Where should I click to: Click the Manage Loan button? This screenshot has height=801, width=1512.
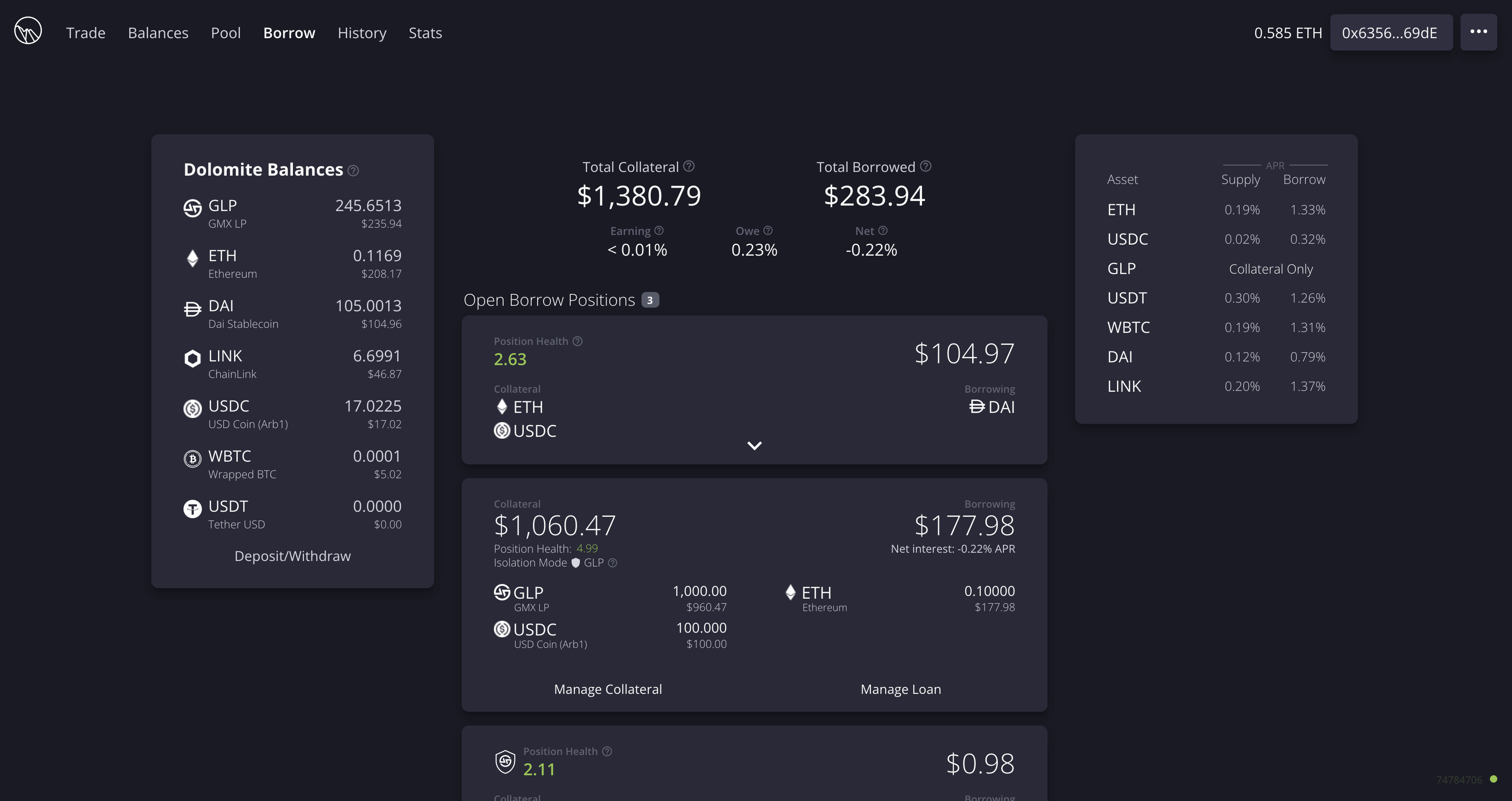click(900, 689)
